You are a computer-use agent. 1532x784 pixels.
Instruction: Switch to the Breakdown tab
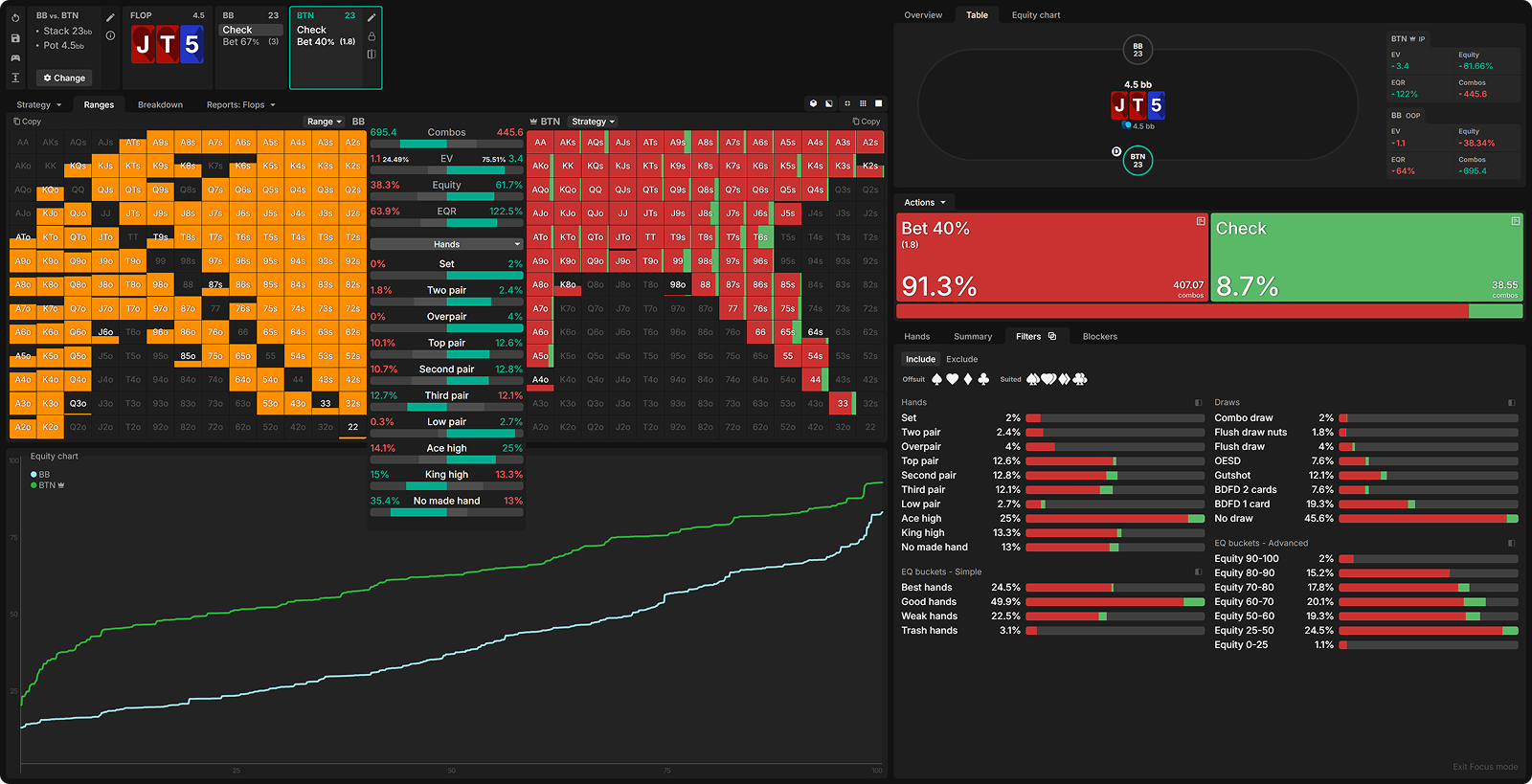click(x=160, y=105)
